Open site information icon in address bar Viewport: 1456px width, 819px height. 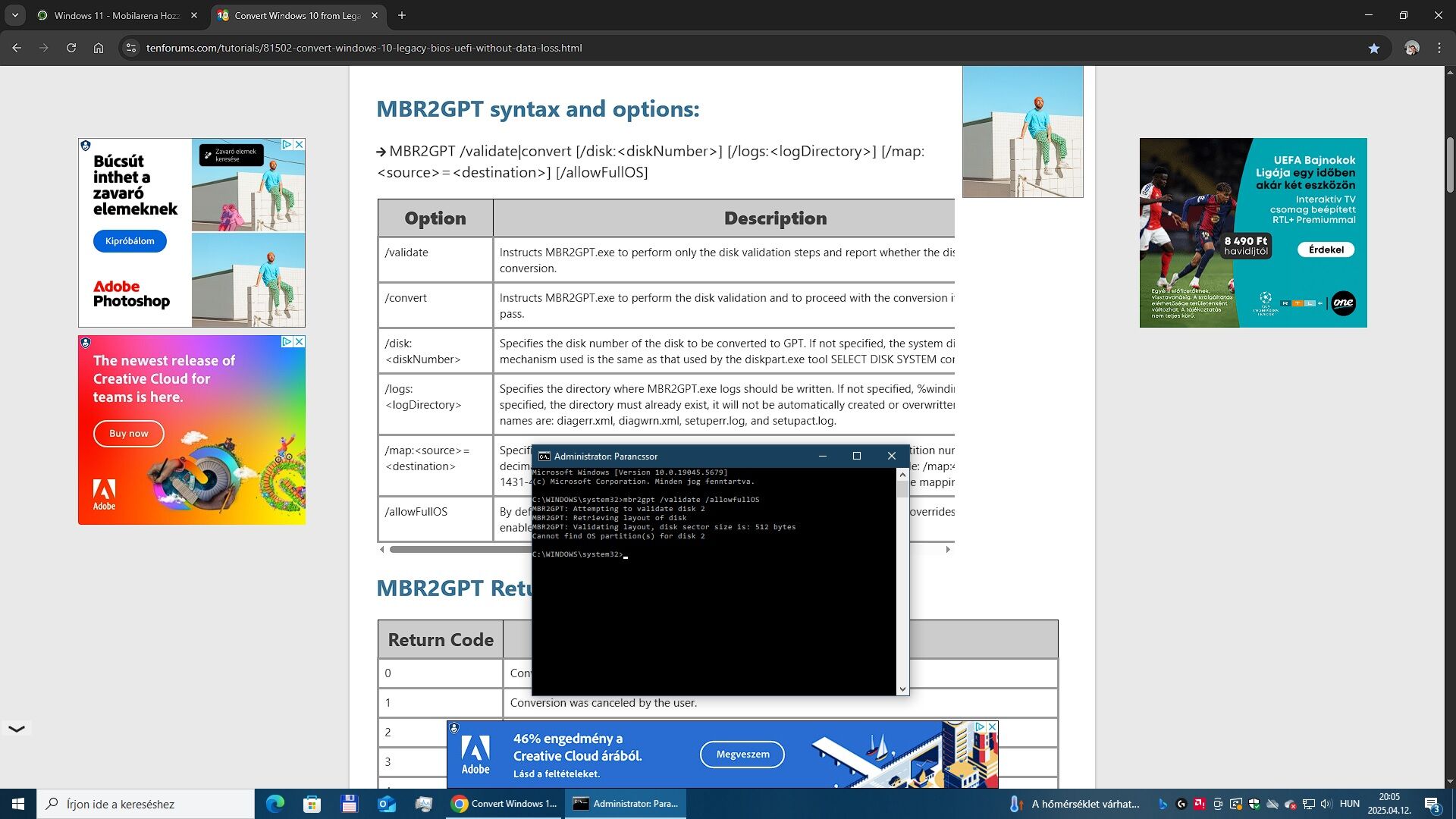[130, 48]
